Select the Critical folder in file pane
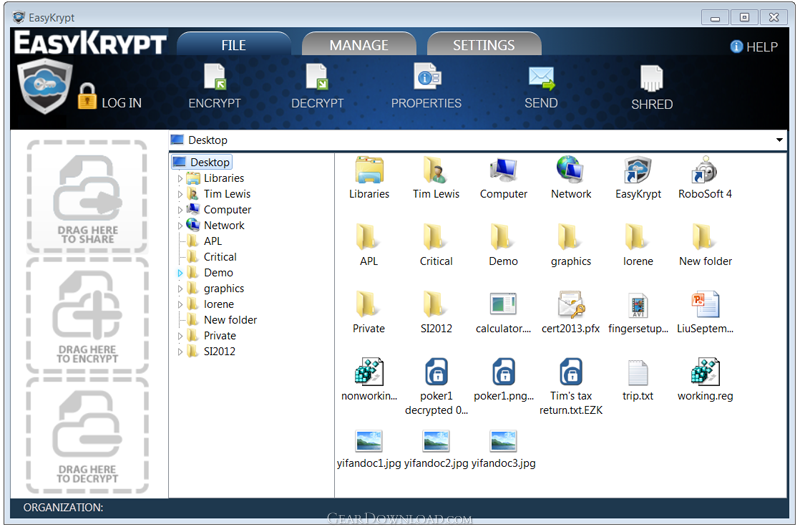The image size is (800, 527). (435, 237)
